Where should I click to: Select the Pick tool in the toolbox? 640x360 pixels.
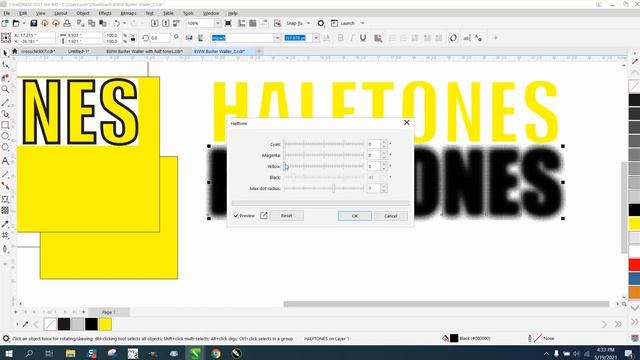pos(5,53)
